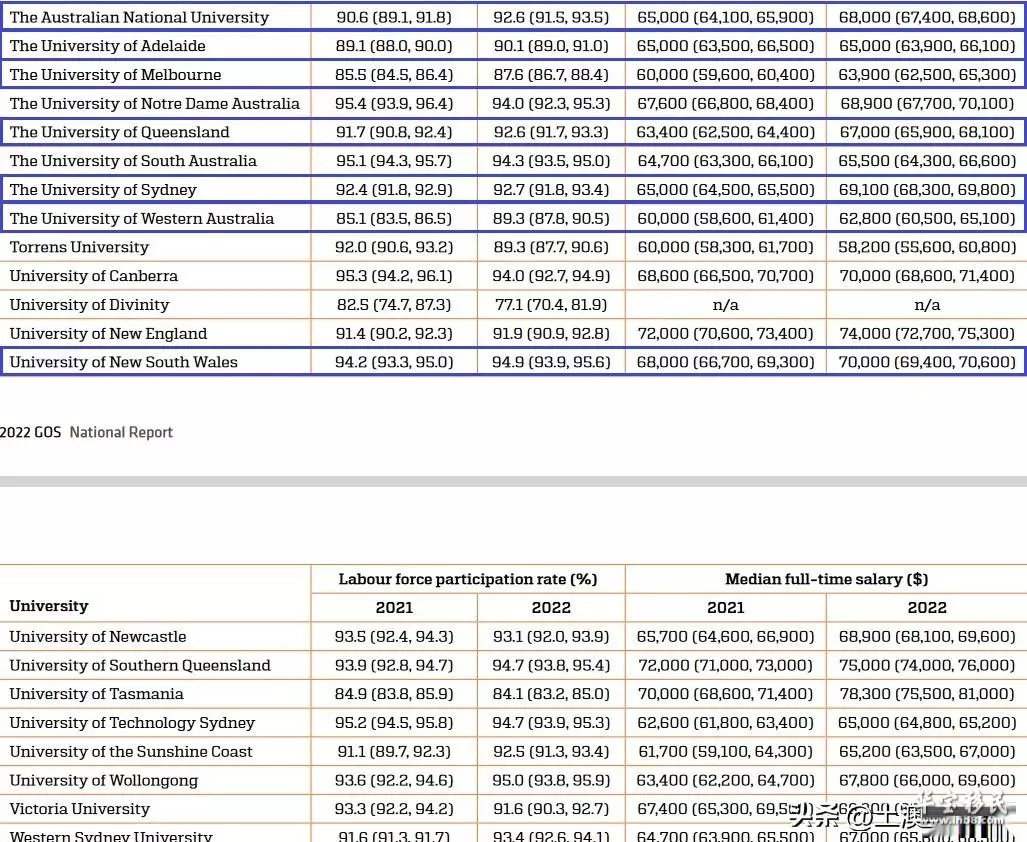Image resolution: width=1027 pixels, height=842 pixels.
Task: Click '2022 GOS National Report' footer text
Action: tap(86, 432)
